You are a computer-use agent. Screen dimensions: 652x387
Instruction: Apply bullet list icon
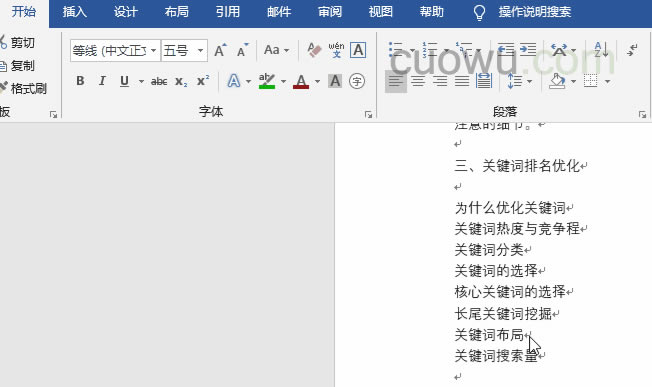point(395,50)
